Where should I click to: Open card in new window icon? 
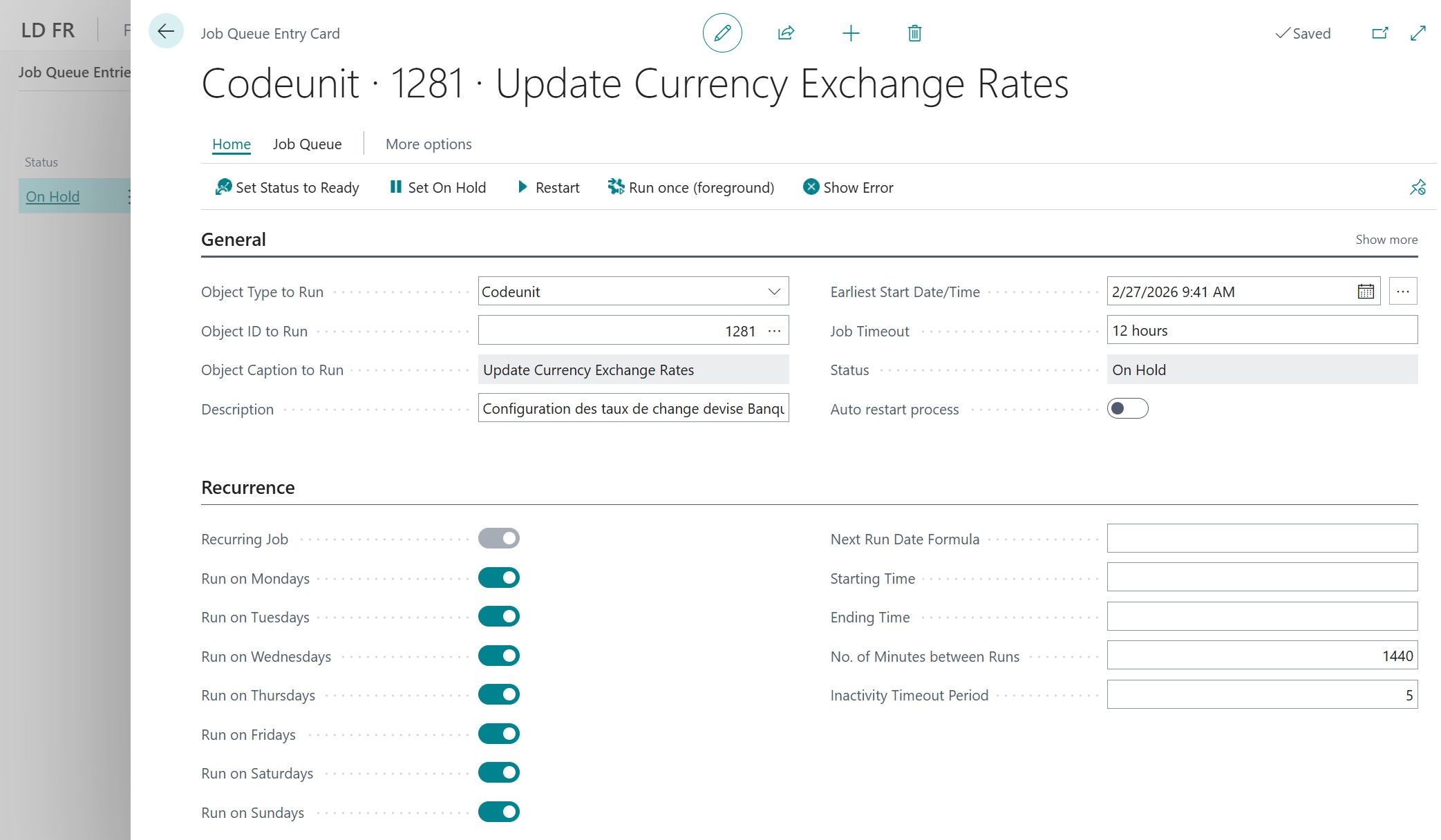(1379, 33)
